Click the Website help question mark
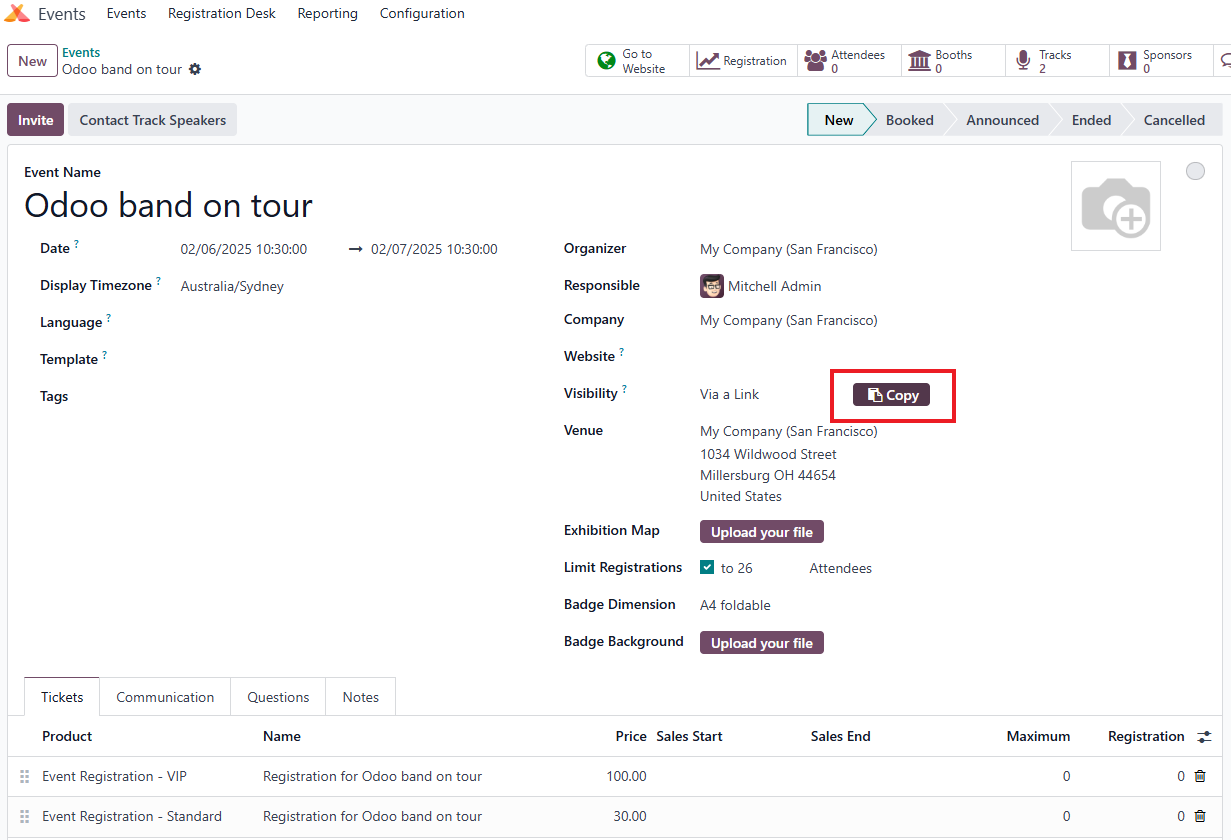Viewport: 1231px width, 840px height. point(621,352)
